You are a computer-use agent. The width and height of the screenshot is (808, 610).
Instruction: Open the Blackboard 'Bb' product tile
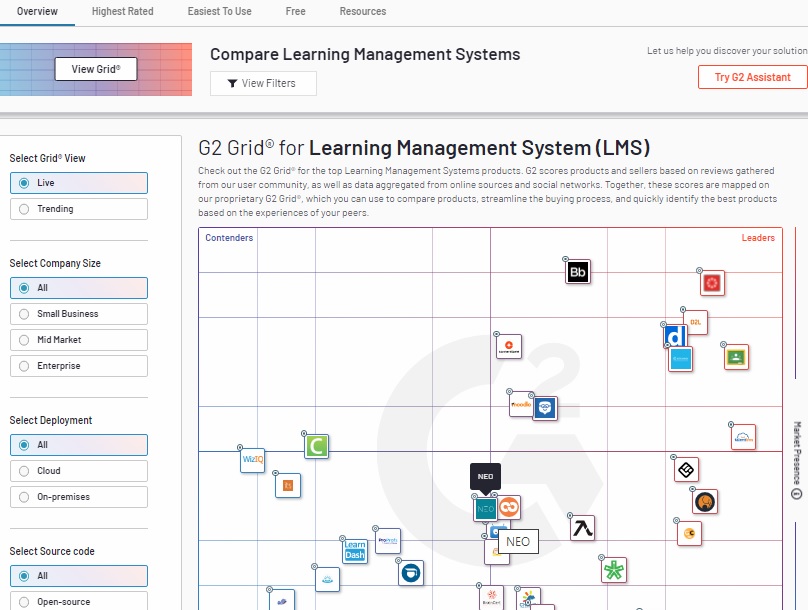coord(578,272)
